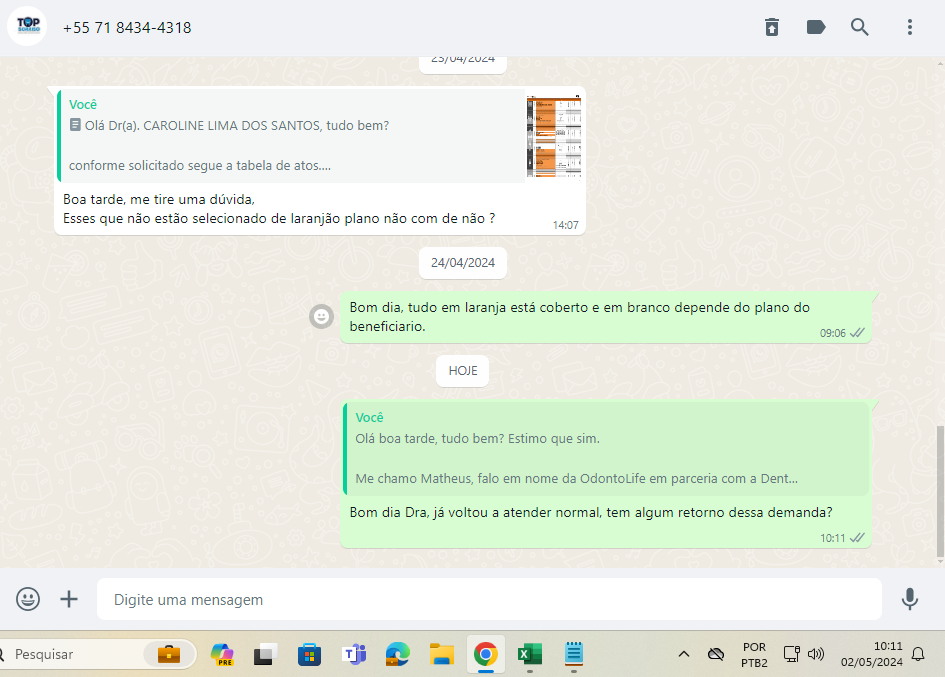The image size is (945, 677).
Task: Launch Copilot PRE from the taskbar
Action: 222,655
